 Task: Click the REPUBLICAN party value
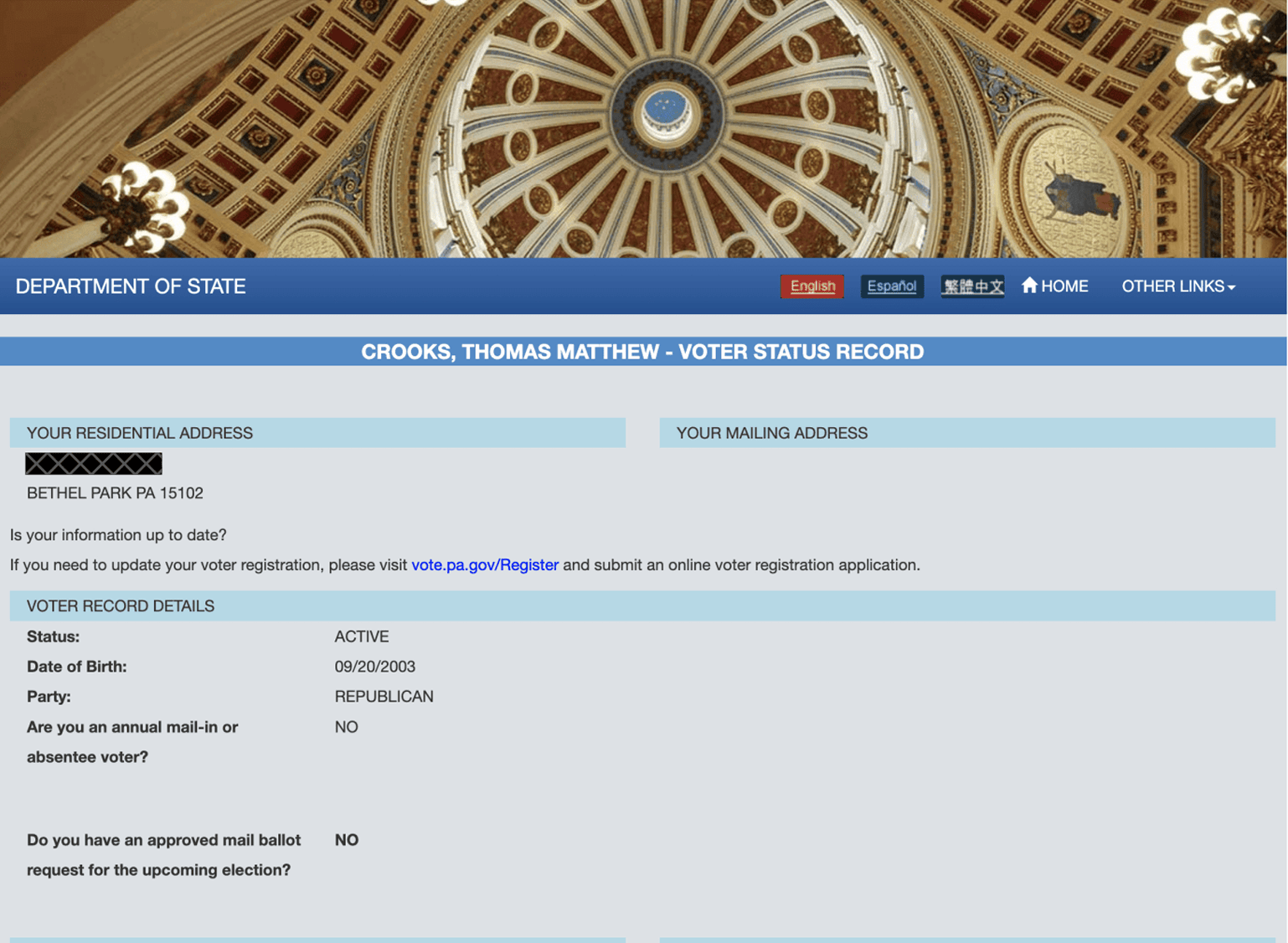tap(384, 697)
